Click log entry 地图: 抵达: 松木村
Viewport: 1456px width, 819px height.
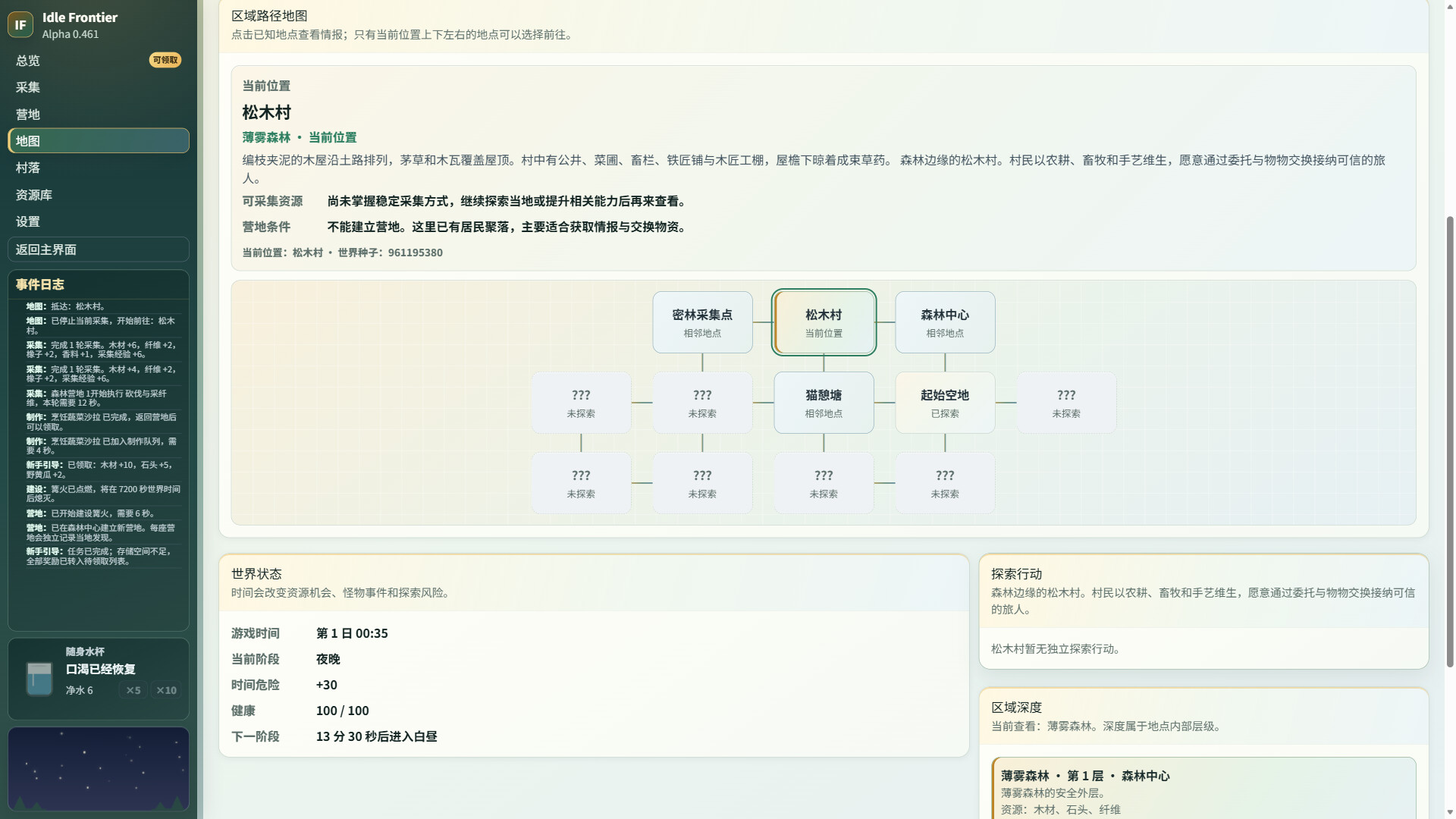point(103,306)
